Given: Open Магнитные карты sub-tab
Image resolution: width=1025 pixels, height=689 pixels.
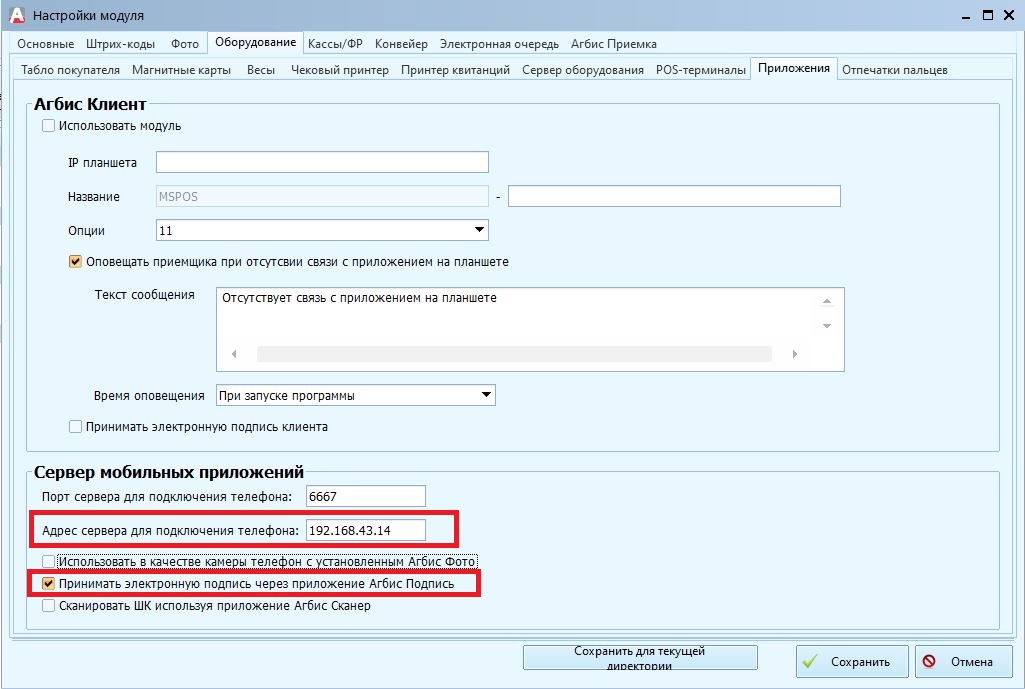Looking at the screenshot, I should pos(182,70).
